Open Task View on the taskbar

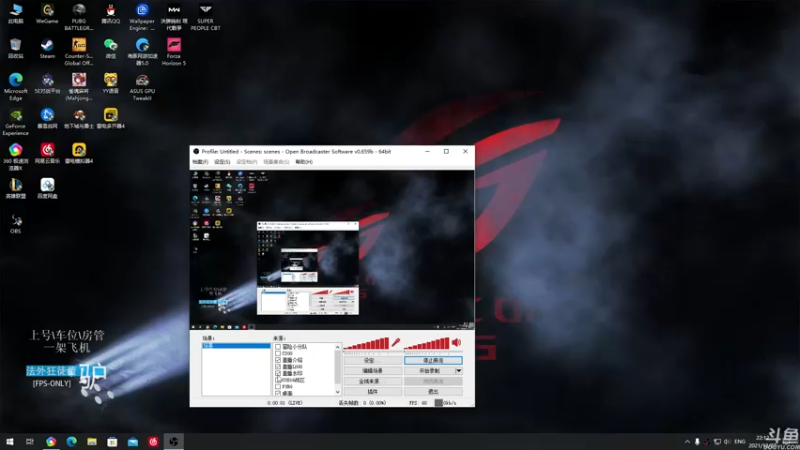[30, 441]
